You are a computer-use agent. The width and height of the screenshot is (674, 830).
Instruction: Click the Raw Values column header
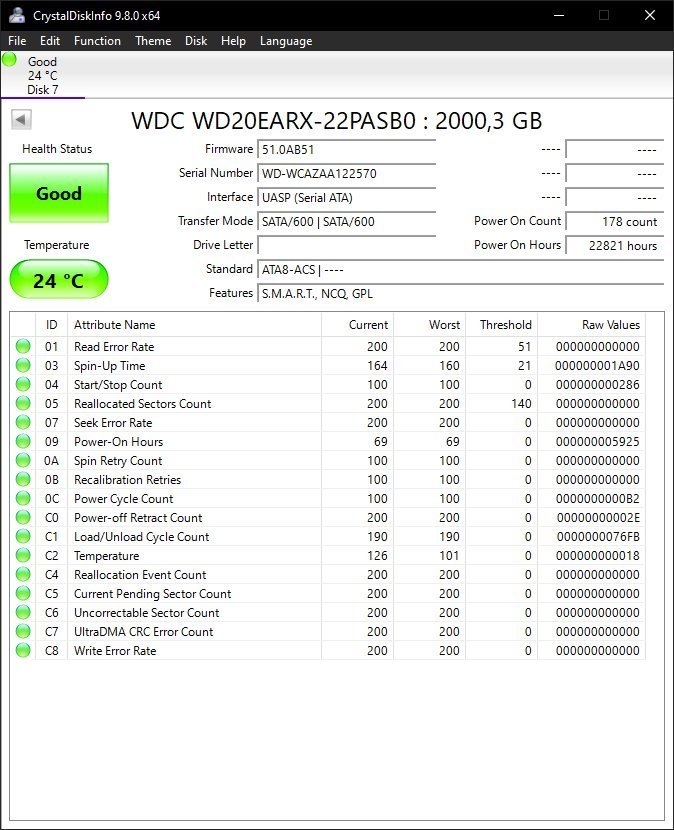610,325
